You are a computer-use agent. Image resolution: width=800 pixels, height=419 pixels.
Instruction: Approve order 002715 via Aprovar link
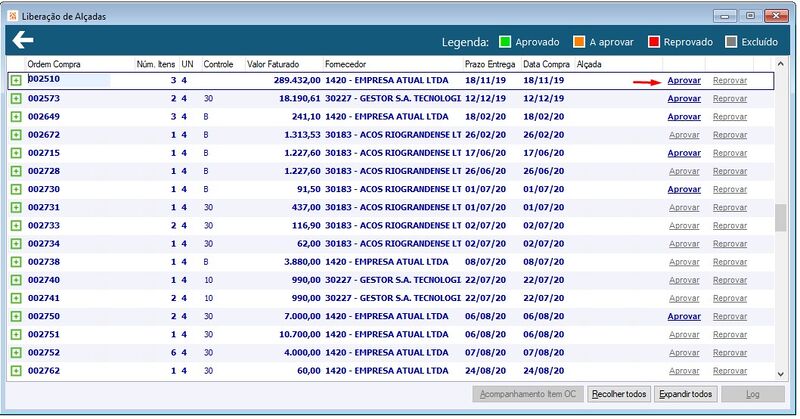tap(684, 153)
